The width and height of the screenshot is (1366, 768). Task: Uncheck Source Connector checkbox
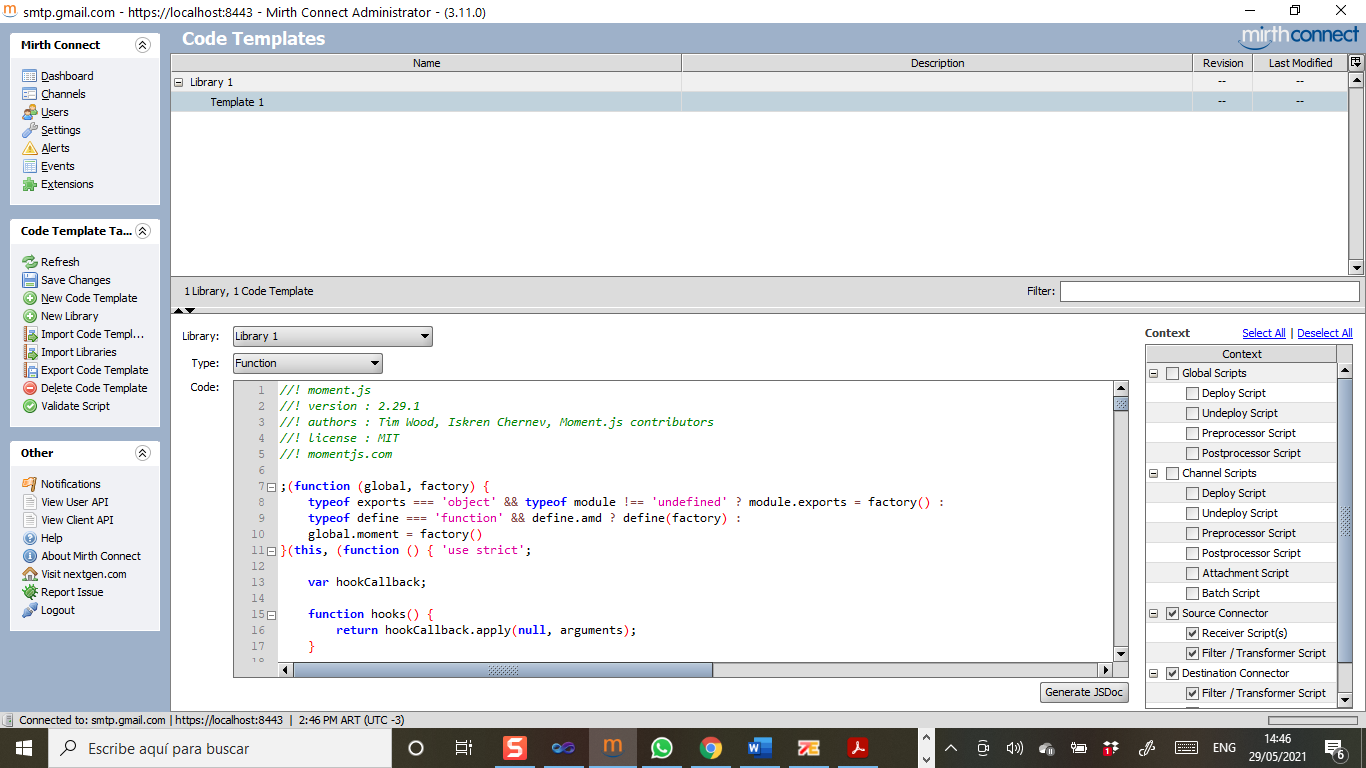(x=1172, y=613)
